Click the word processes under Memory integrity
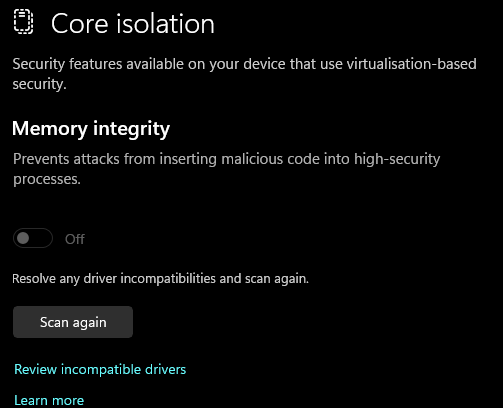This screenshot has width=503, height=408. tap(47, 180)
